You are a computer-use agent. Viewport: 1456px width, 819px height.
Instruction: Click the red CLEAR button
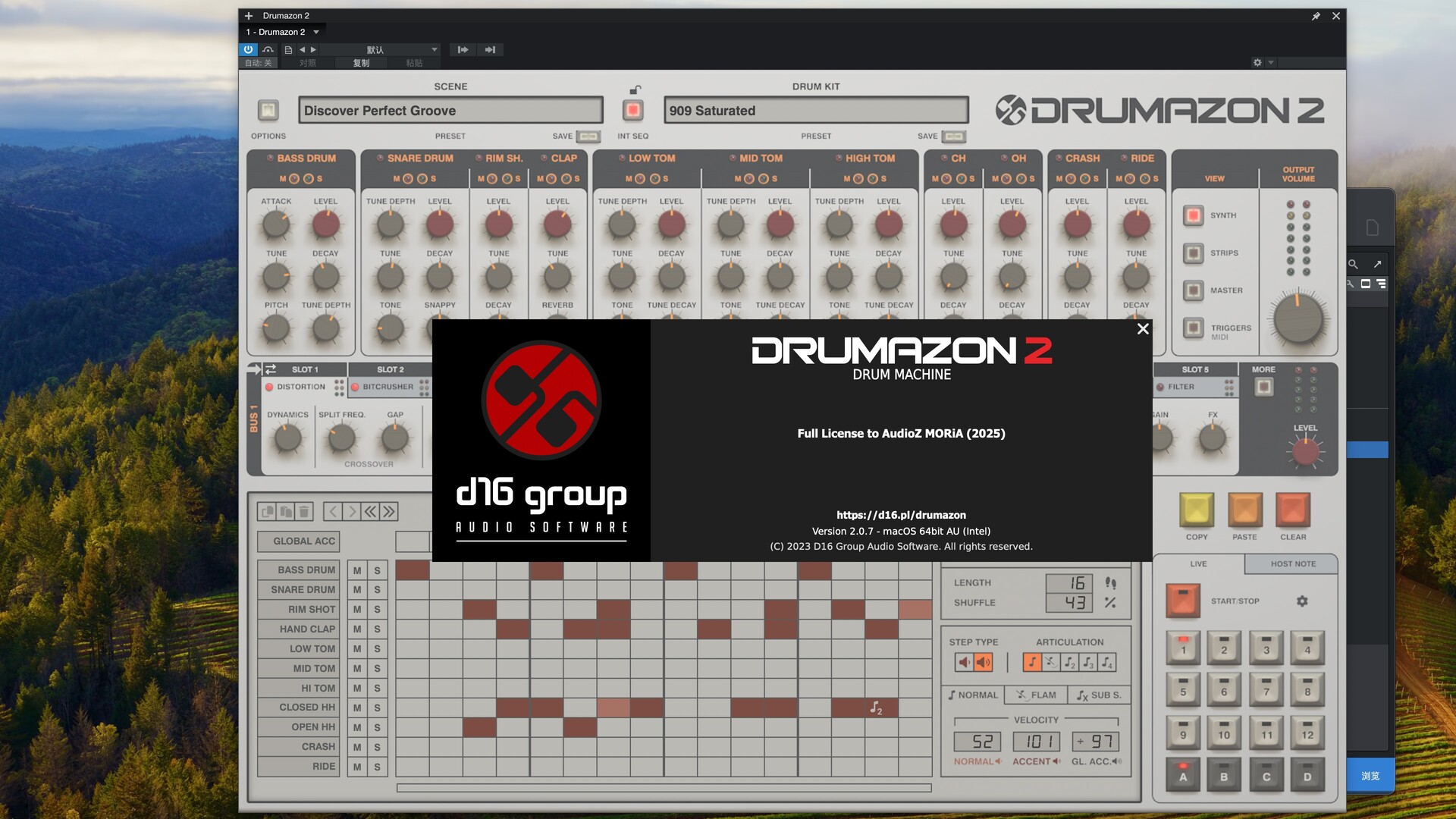tap(1293, 510)
